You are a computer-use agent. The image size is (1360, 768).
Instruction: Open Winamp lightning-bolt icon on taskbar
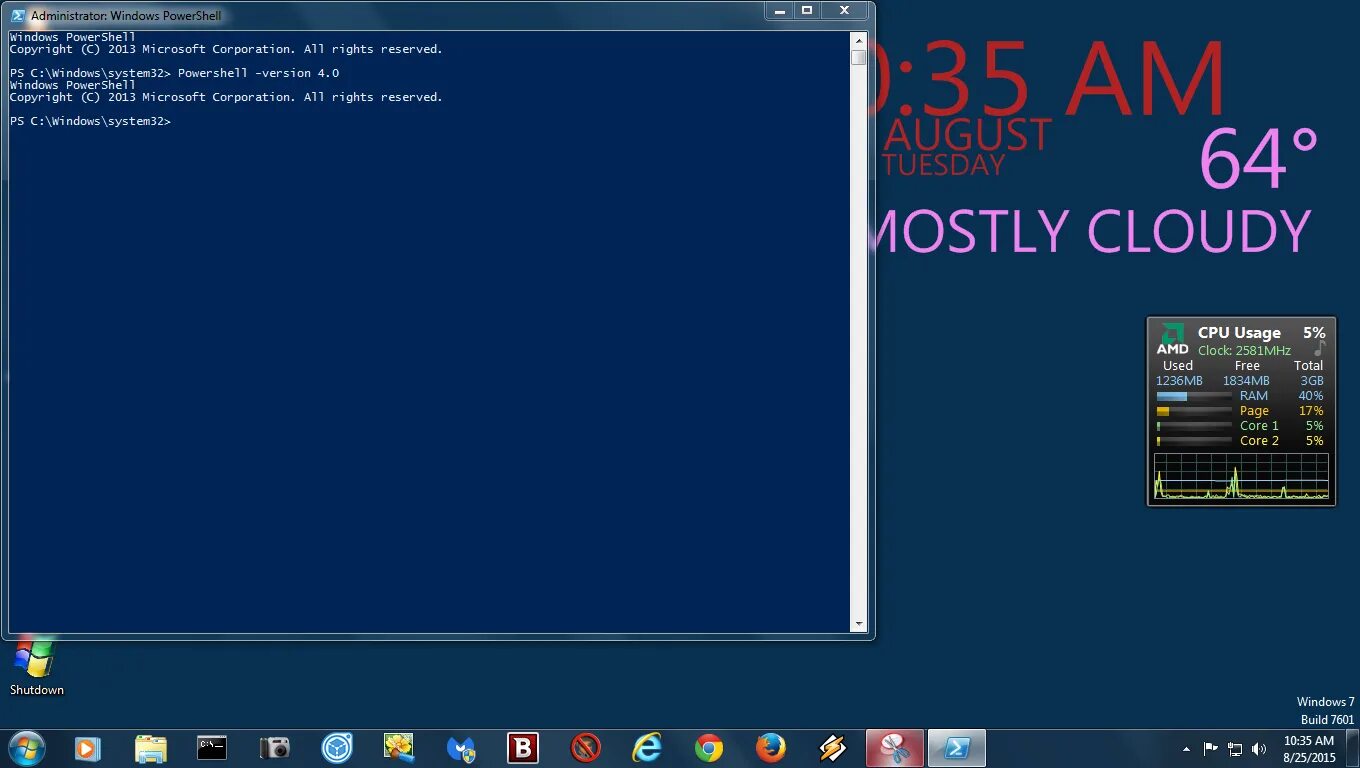(x=833, y=747)
